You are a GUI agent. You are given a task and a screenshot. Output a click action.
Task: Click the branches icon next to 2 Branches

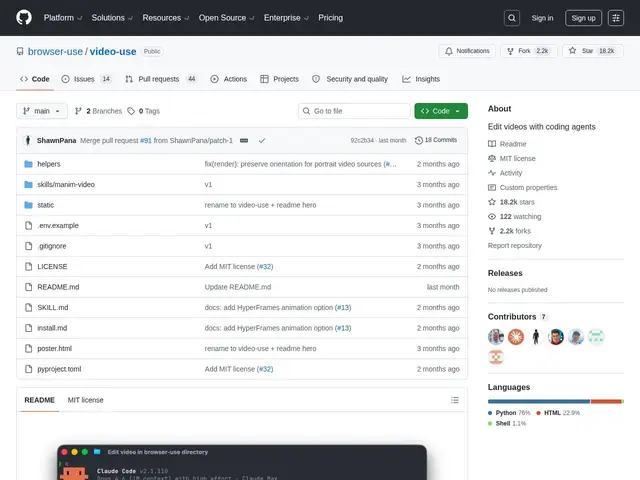[x=78, y=111]
